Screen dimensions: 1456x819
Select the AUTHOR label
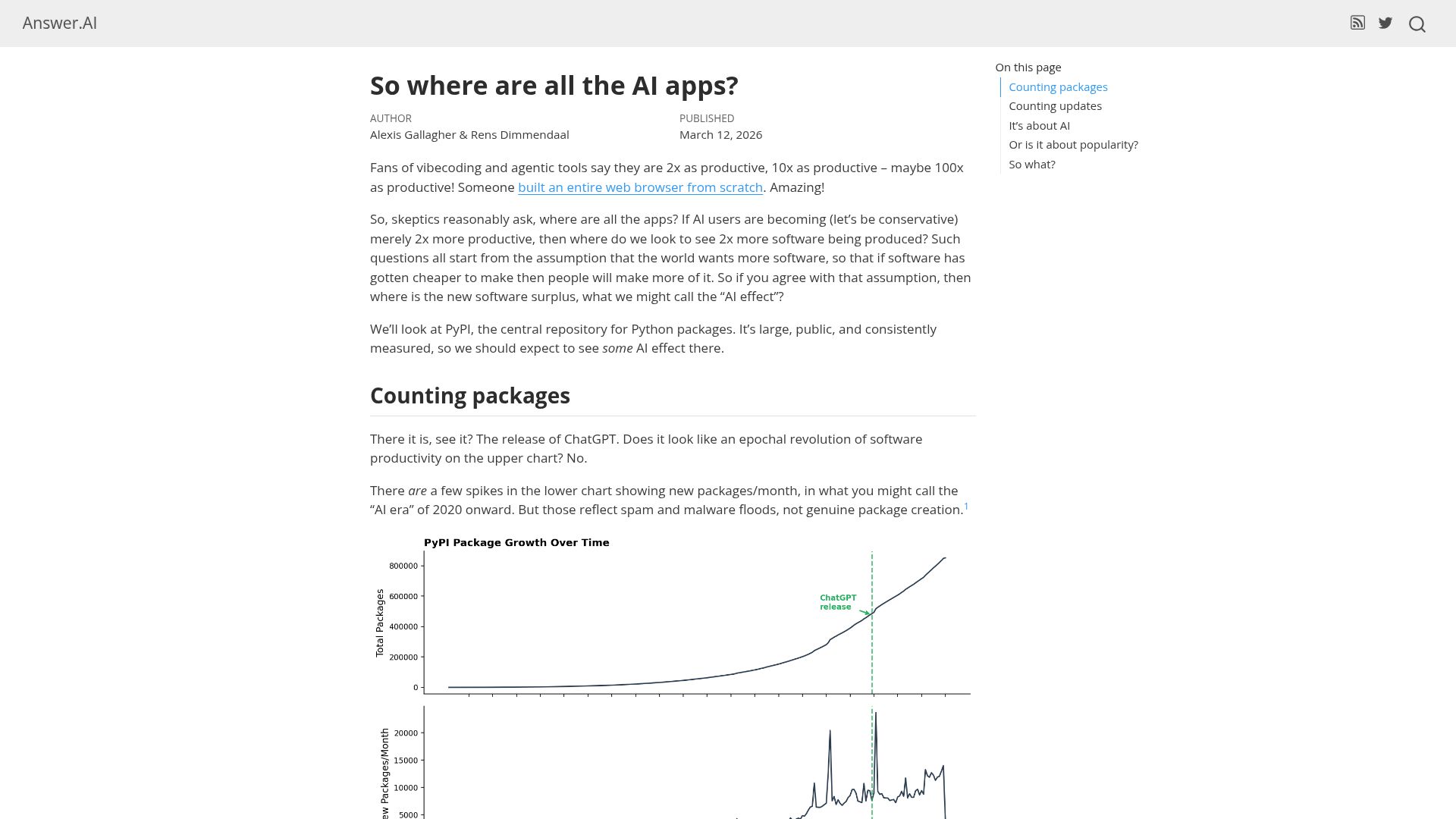[391, 118]
